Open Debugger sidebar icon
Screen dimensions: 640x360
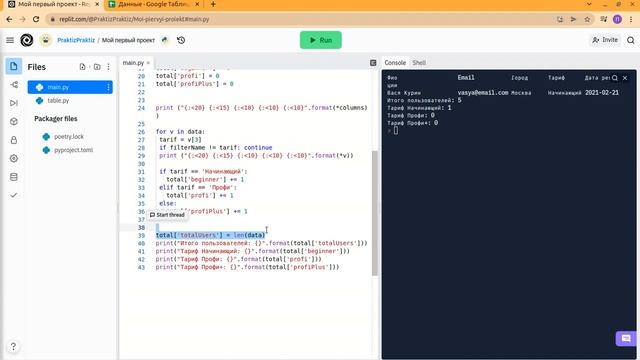coord(14,103)
